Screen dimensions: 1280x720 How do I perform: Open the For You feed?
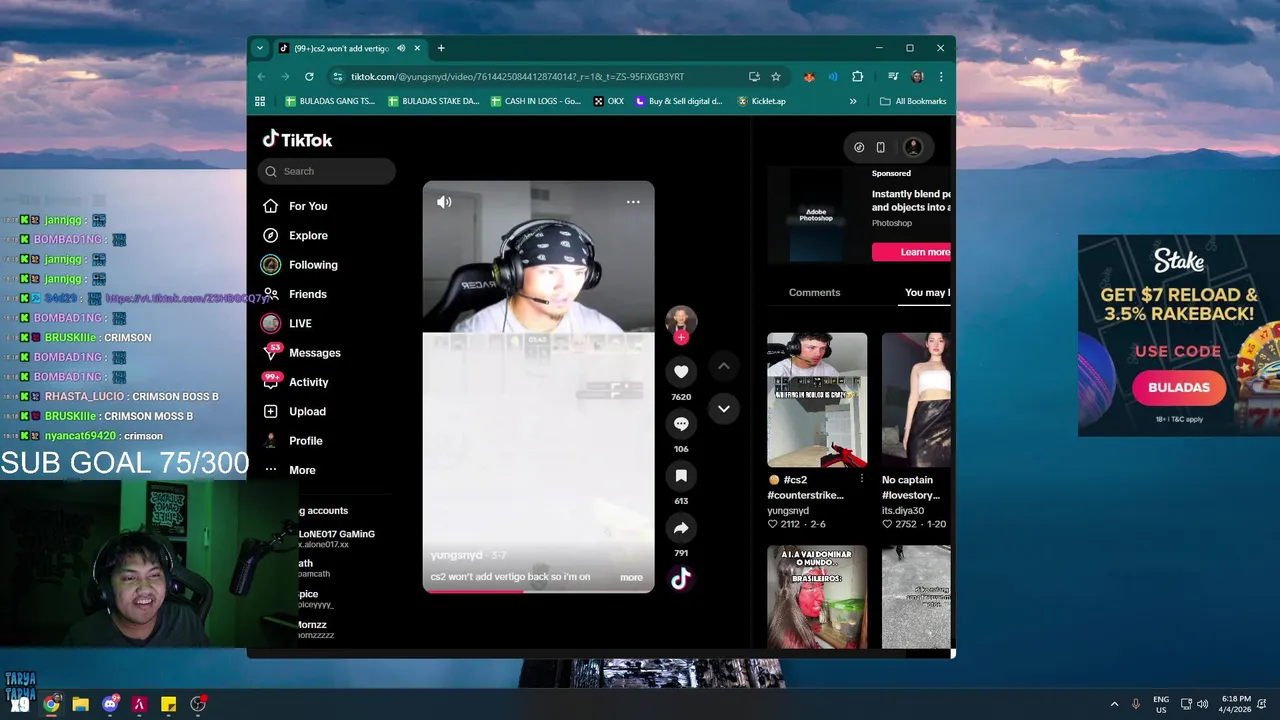coord(308,206)
